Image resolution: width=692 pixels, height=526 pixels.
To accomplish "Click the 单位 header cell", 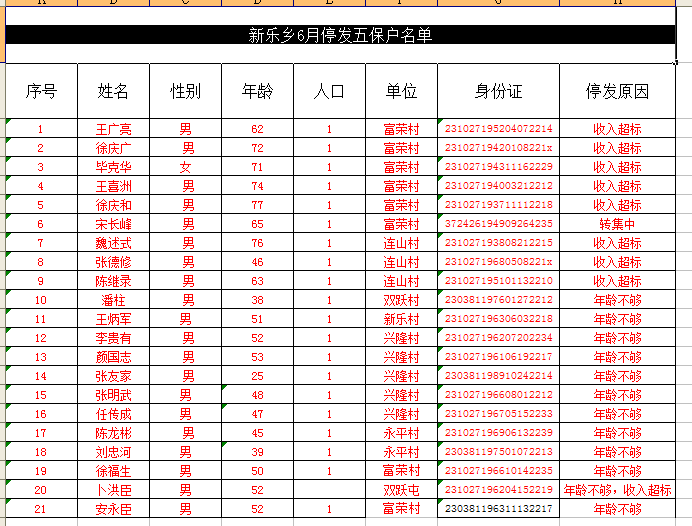I will pos(401,91).
